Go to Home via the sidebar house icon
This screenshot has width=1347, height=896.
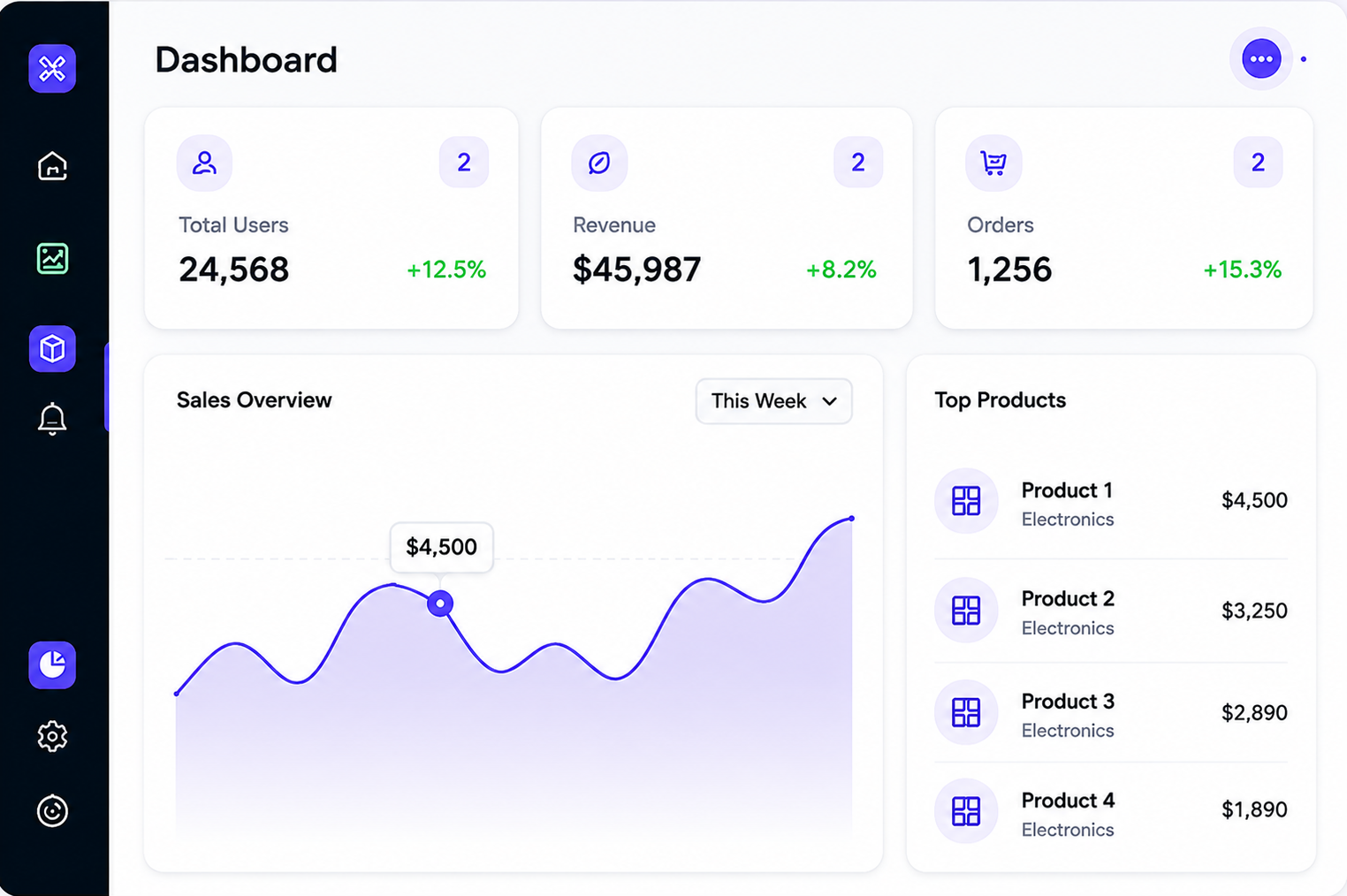click(52, 165)
